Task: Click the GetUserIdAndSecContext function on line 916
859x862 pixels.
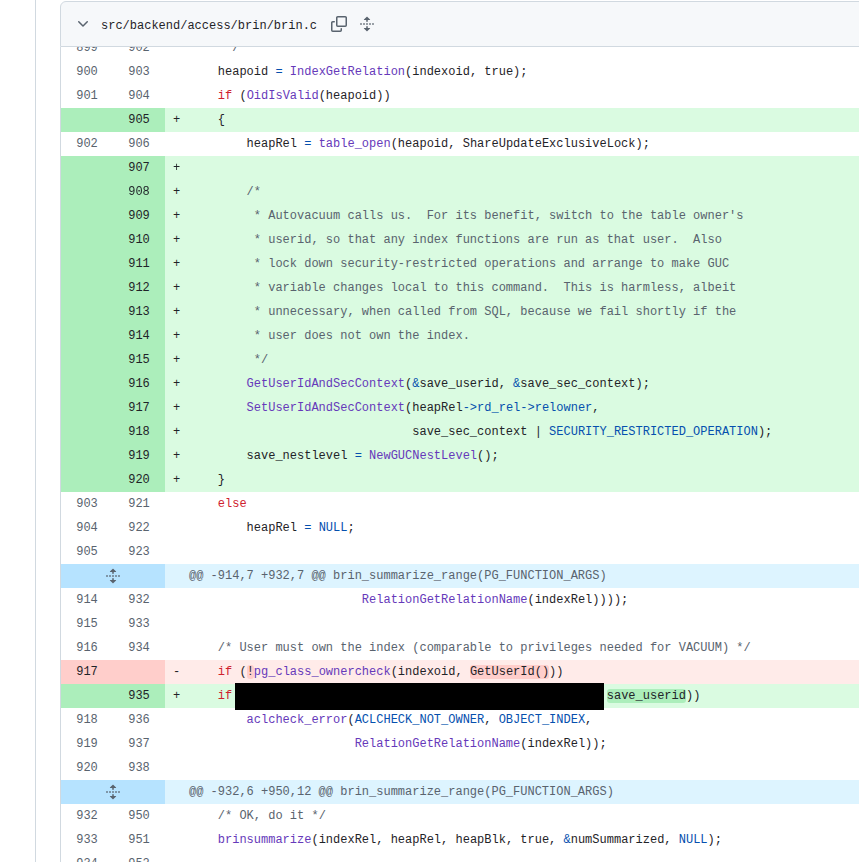Action: coord(326,383)
